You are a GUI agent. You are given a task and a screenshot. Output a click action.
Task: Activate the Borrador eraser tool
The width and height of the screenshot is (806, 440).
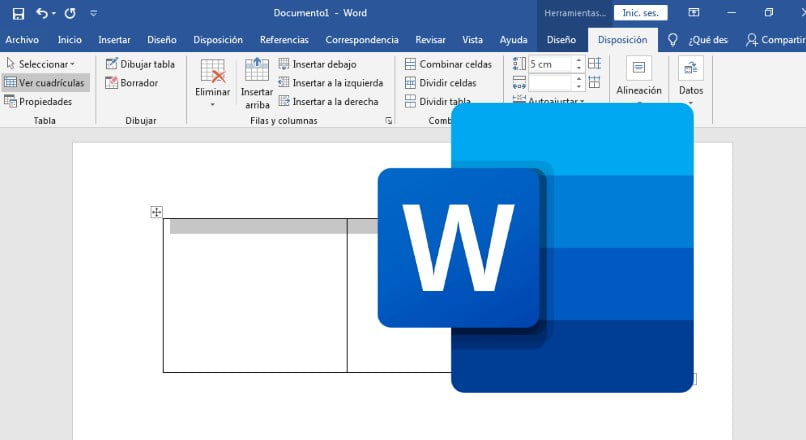(132, 83)
